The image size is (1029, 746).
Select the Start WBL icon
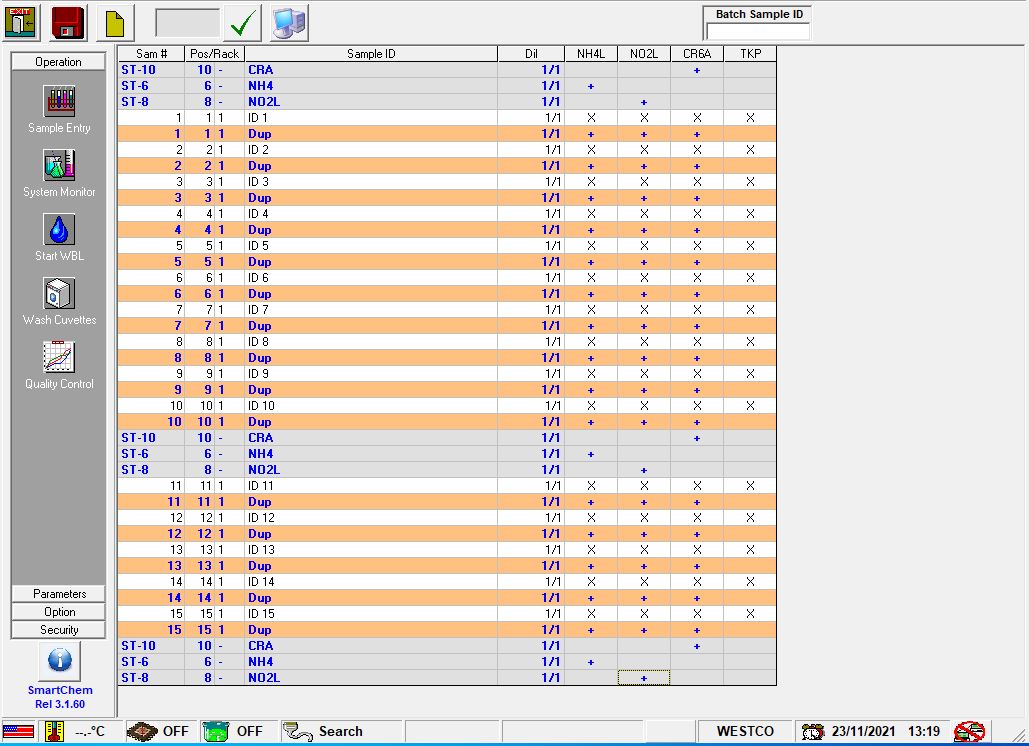59,230
